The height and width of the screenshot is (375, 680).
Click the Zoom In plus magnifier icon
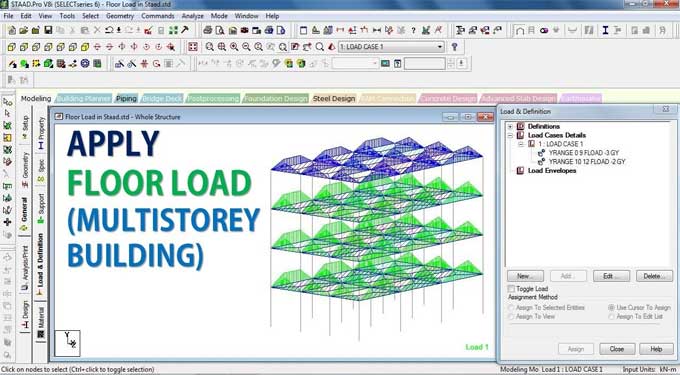(x=234, y=47)
